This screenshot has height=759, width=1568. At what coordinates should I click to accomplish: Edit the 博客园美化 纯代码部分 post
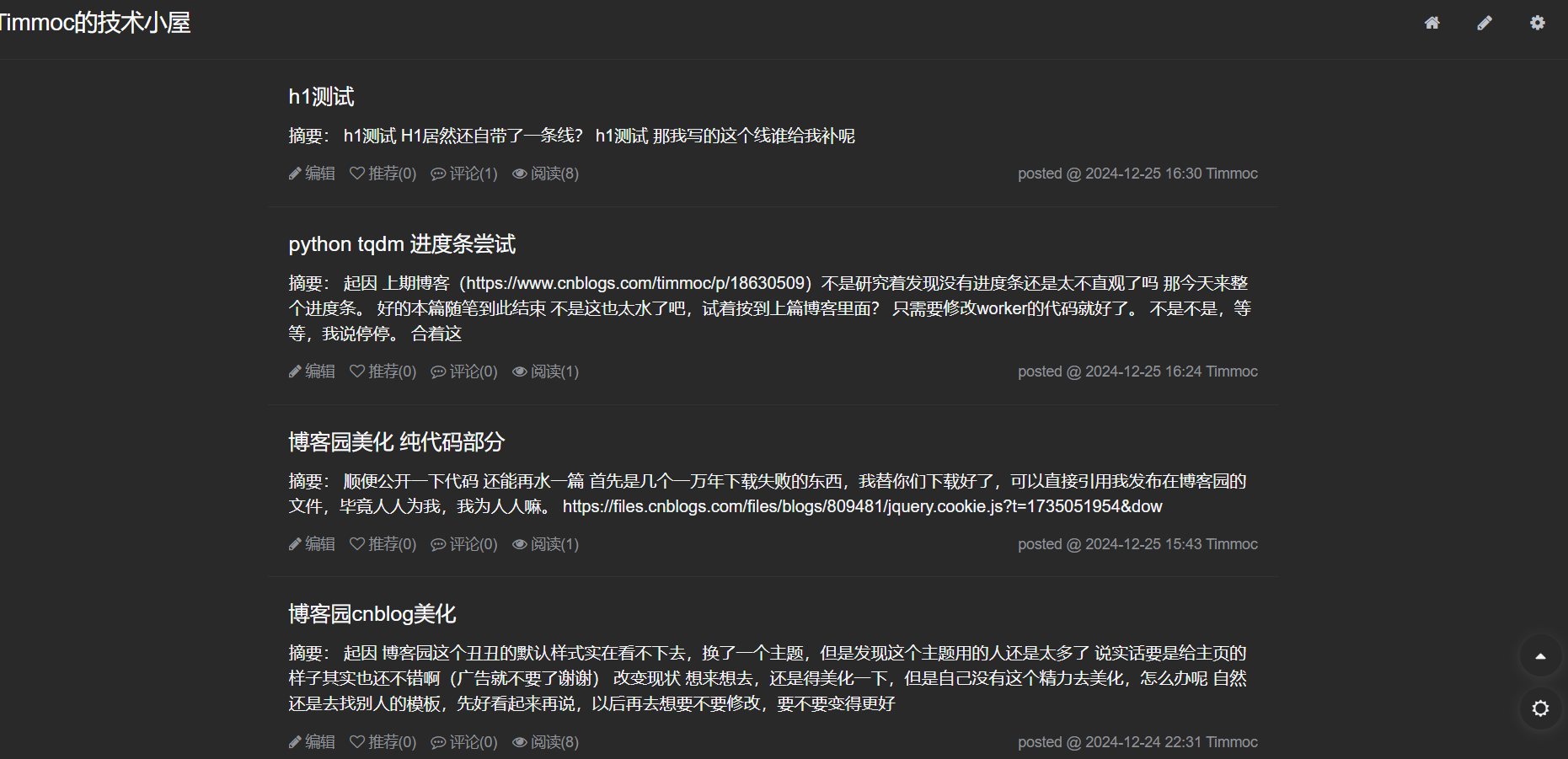tap(312, 544)
